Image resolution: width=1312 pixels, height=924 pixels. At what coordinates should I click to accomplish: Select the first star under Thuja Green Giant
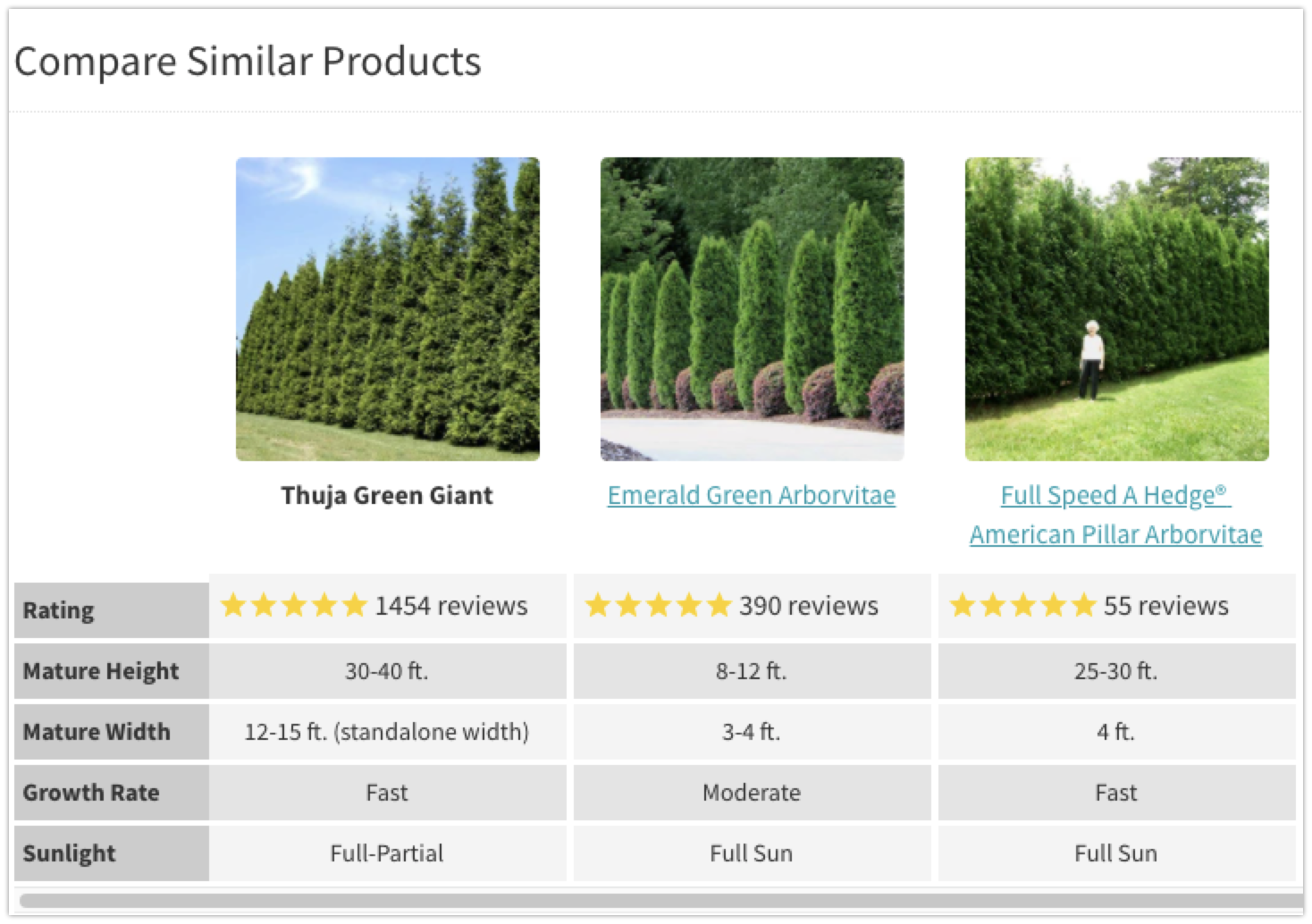coord(234,606)
